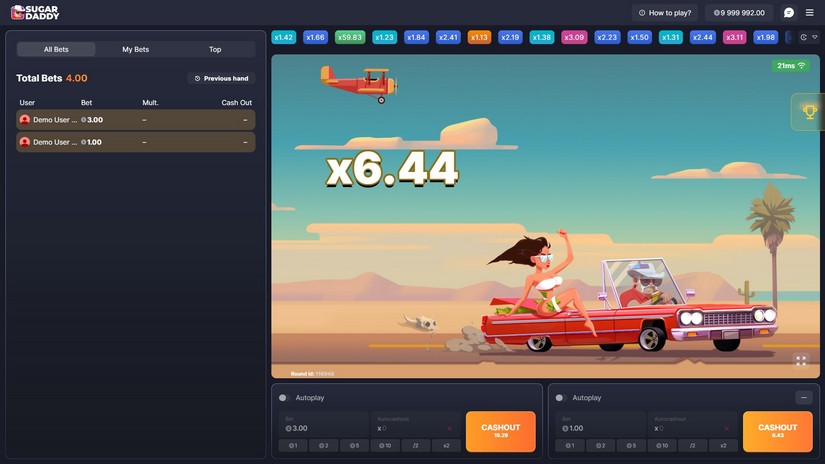Toggle Autoplay in the 1.00 bet panel

coord(561,398)
